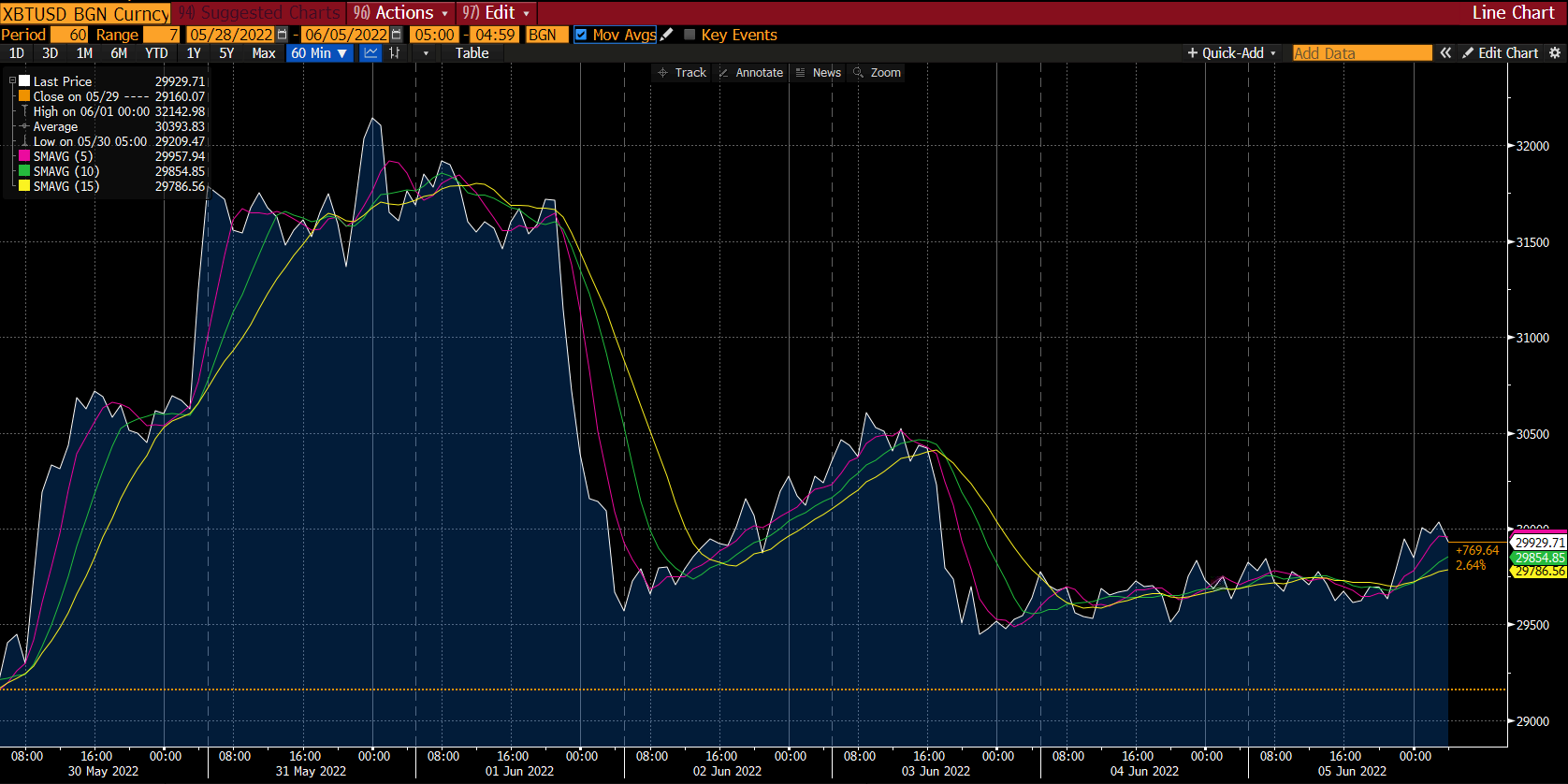
Task: Collapse the Last Price legend tree
Action: click(12, 81)
